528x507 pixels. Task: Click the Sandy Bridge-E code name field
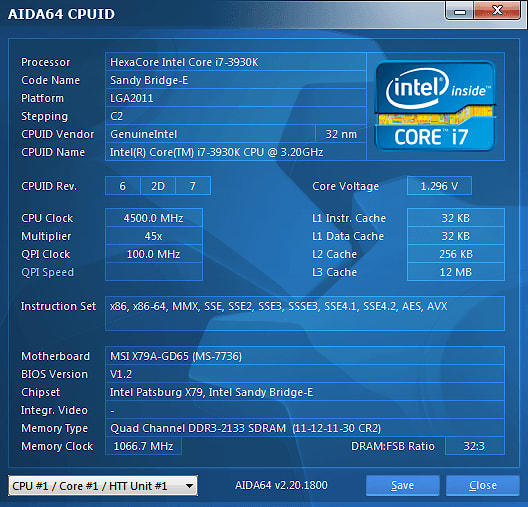[236, 80]
